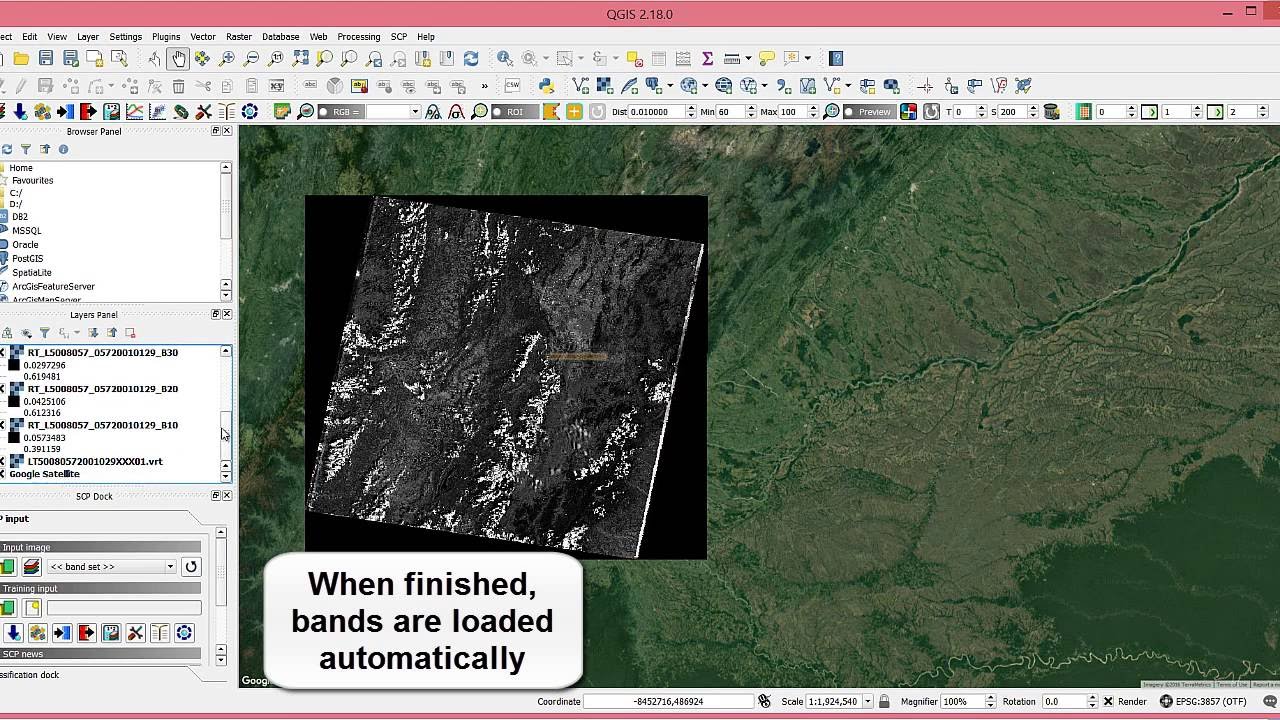The image size is (1280, 720).
Task: Open the CSW MetaSearch tool
Action: [513, 86]
